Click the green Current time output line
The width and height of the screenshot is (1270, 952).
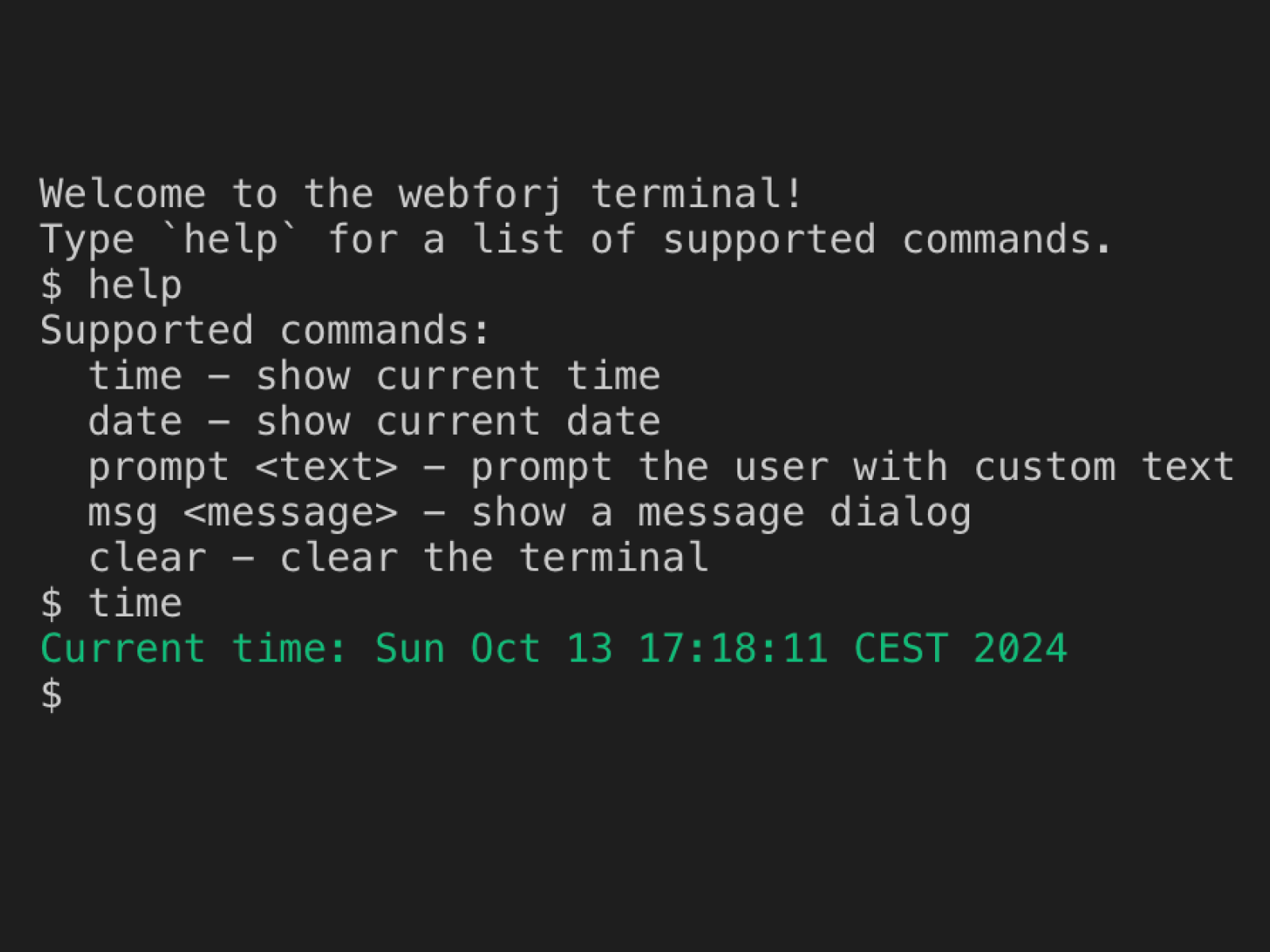coord(553,649)
